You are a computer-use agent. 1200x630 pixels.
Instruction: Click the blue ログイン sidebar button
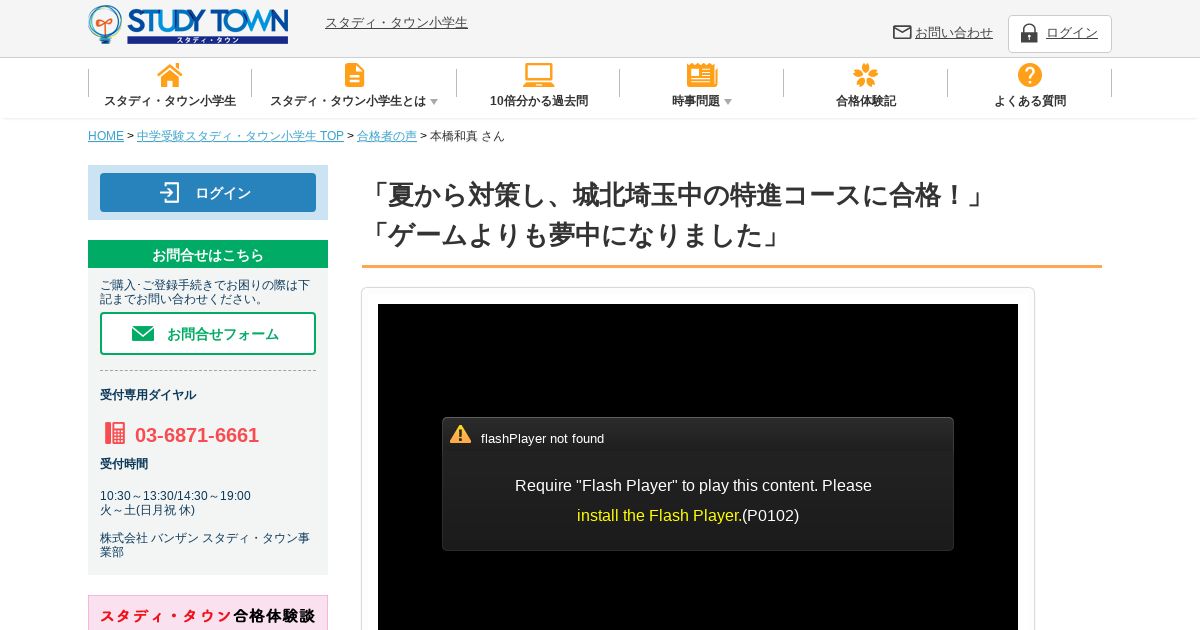pos(208,193)
